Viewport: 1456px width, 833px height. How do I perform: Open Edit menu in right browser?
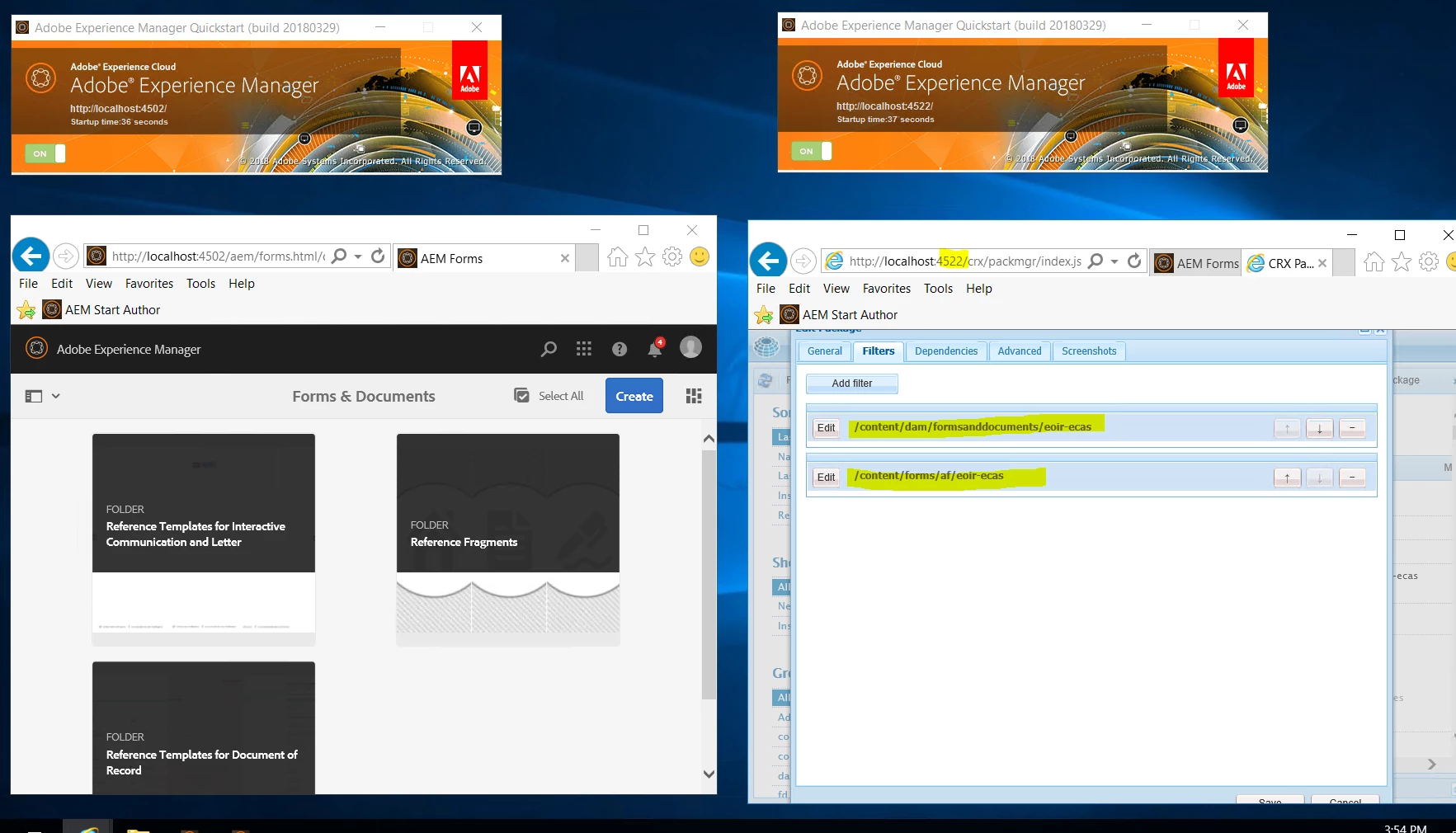click(x=799, y=289)
